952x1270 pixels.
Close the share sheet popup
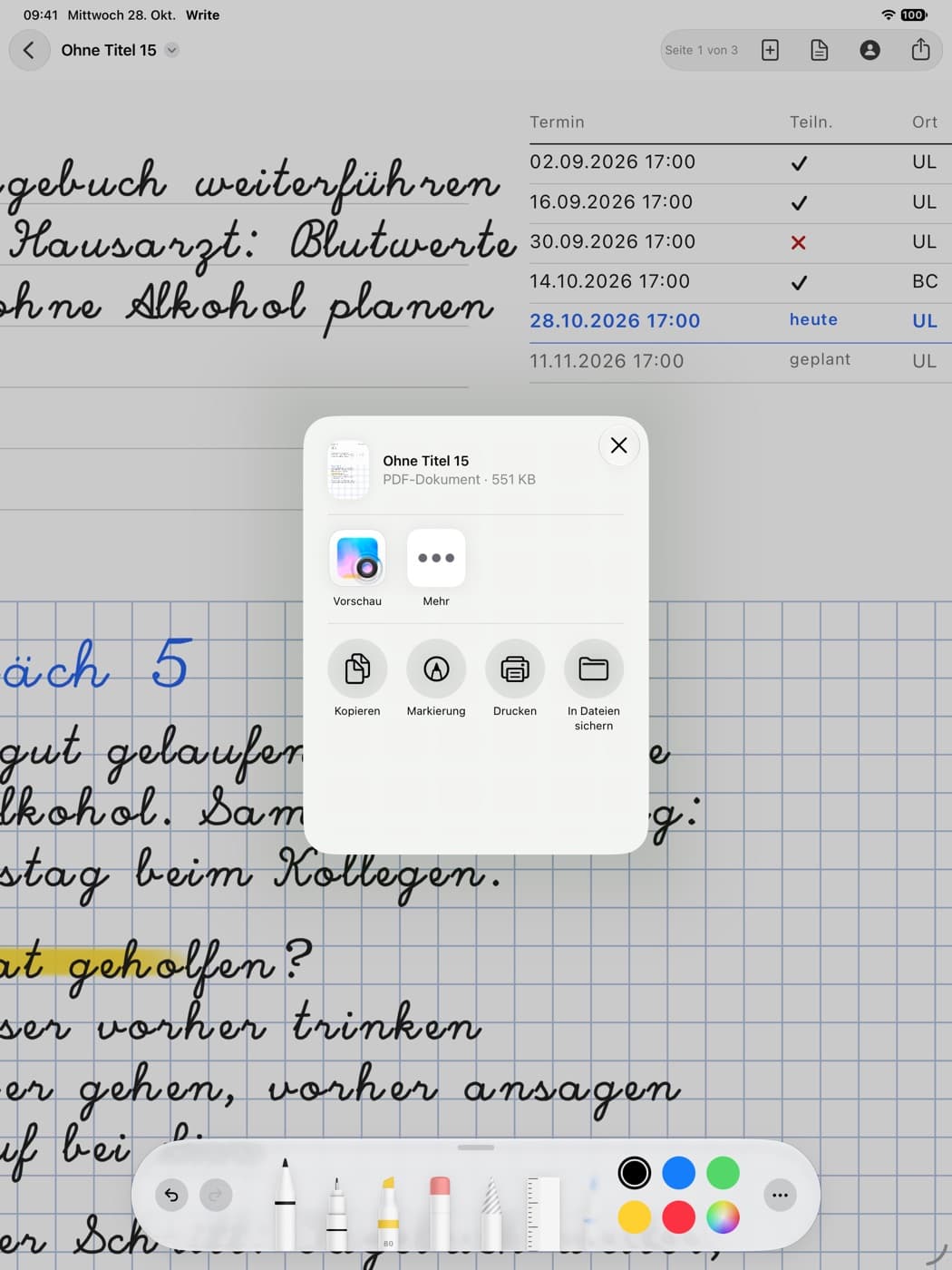(x=619, y=445)
